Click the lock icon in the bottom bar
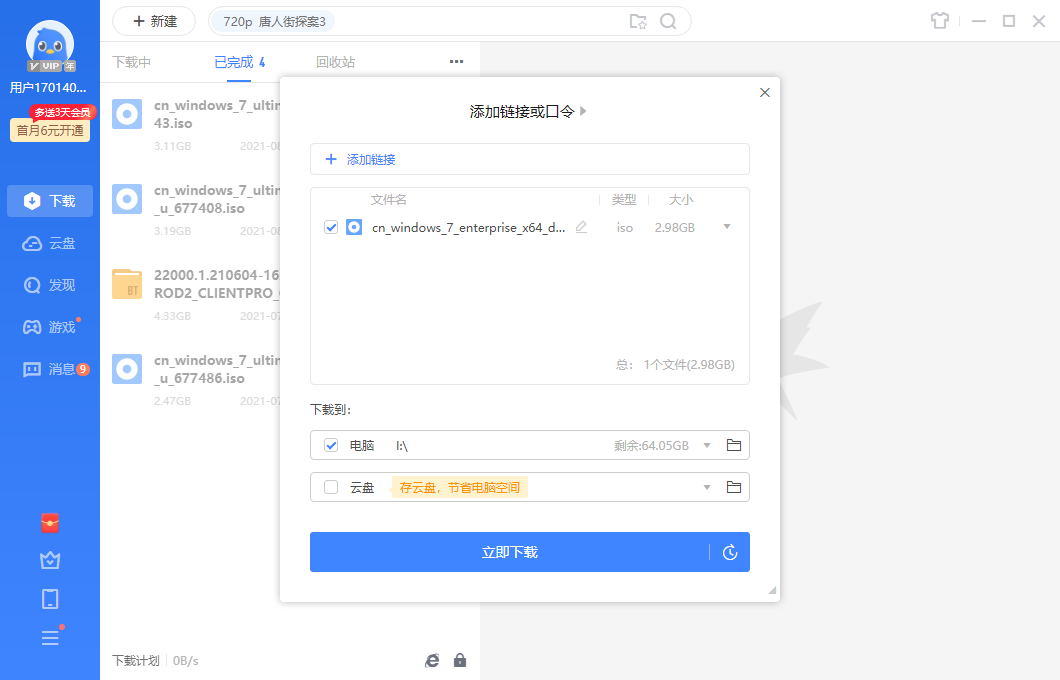The height and width of the screenshot is (680, 1060). pyautogui.click(x=460, y=660)
